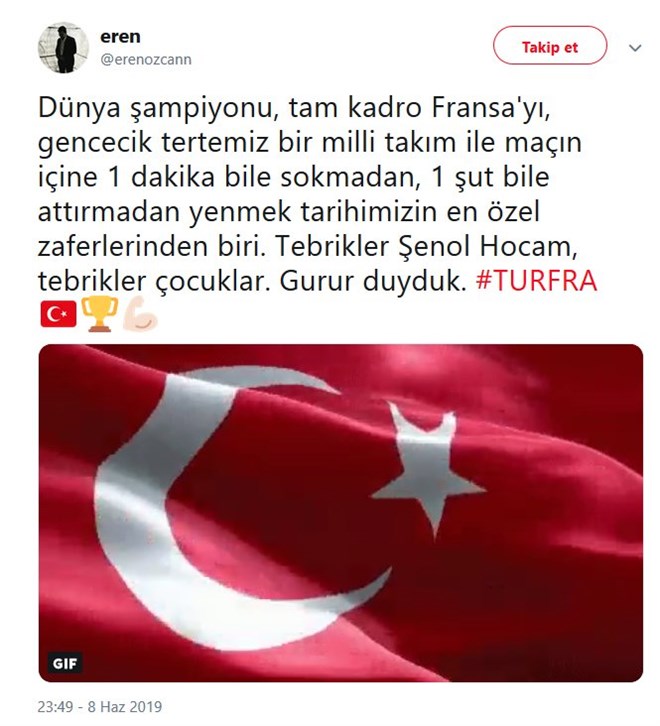Click the tweet text mentioning Şenol Hocam
The height and width of the screenshot is (726, 660).
tap(485, 246)
